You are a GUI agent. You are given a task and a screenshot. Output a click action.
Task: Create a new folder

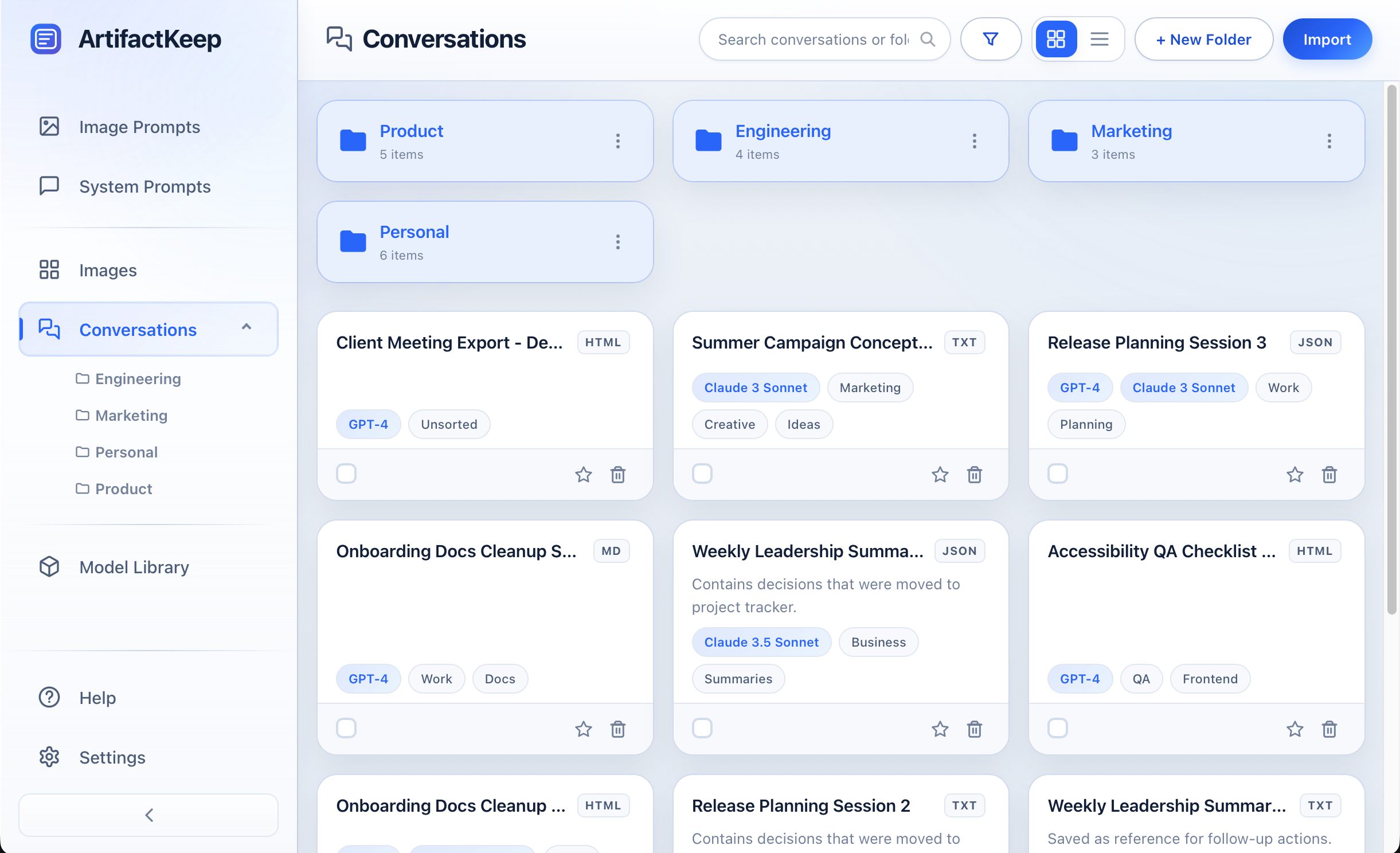(x=1203, y=39)
